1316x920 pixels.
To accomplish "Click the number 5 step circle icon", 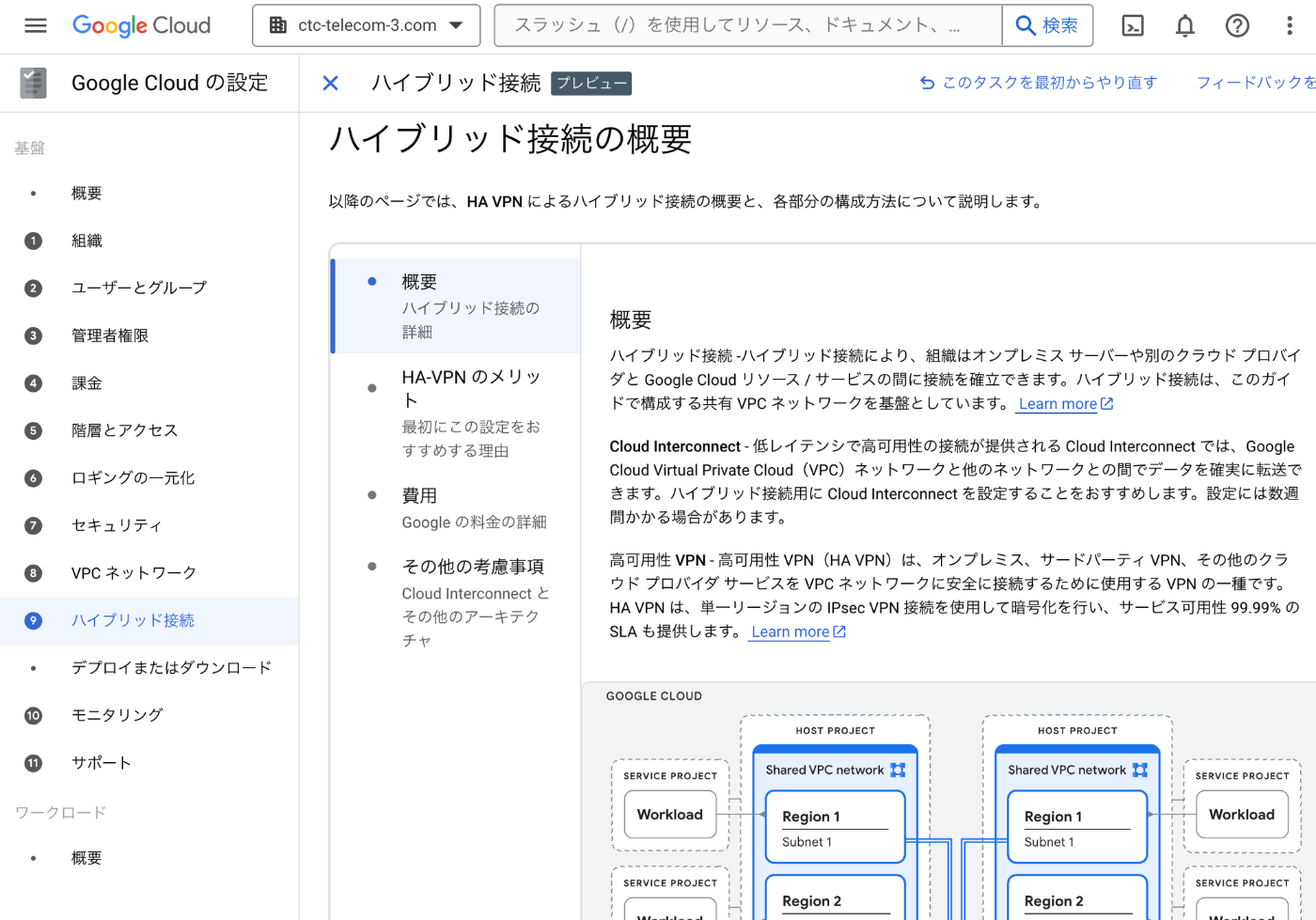I will coord(33,430).
